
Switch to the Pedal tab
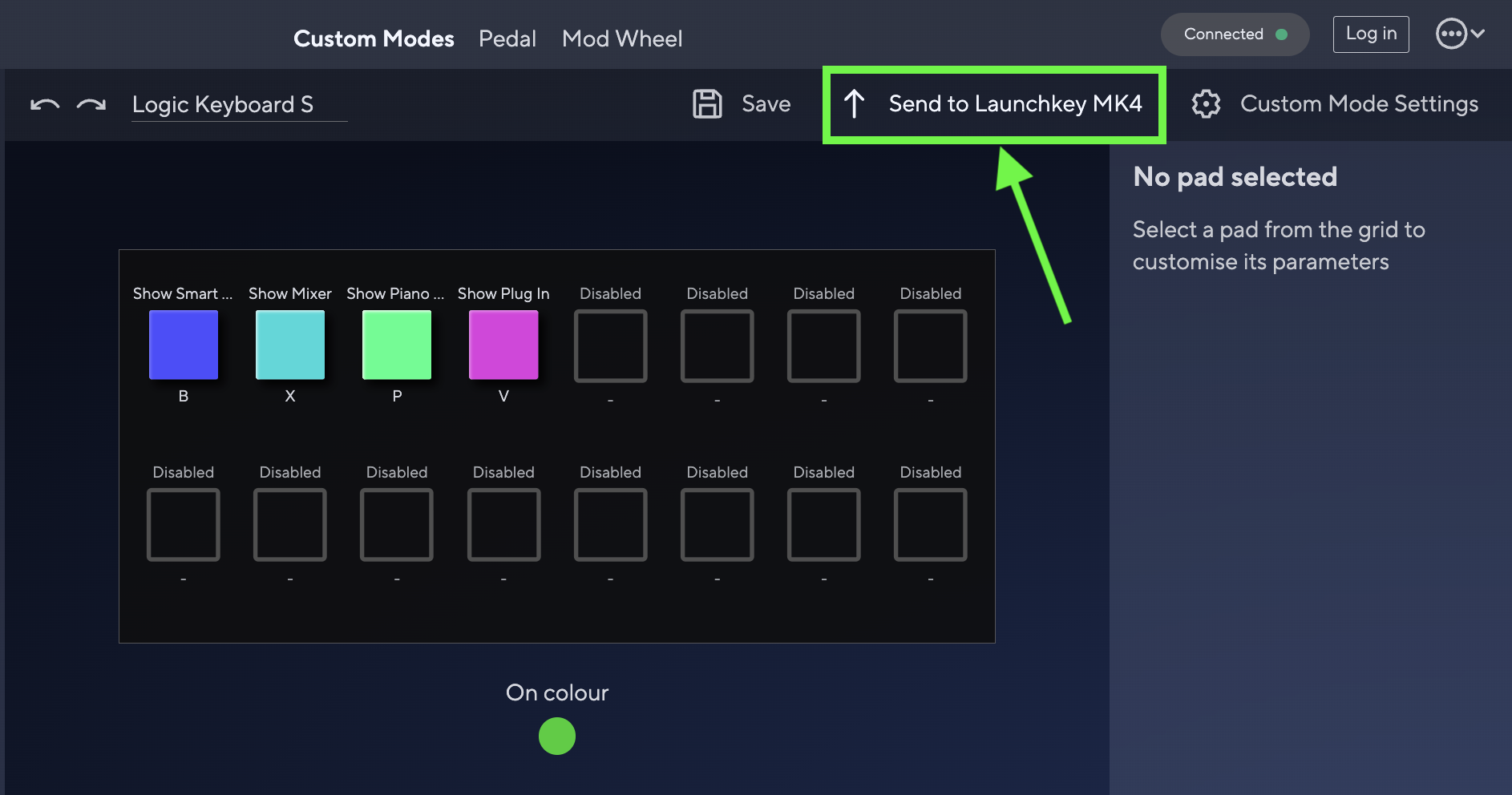pyautogui.click(x=507, y=38)
